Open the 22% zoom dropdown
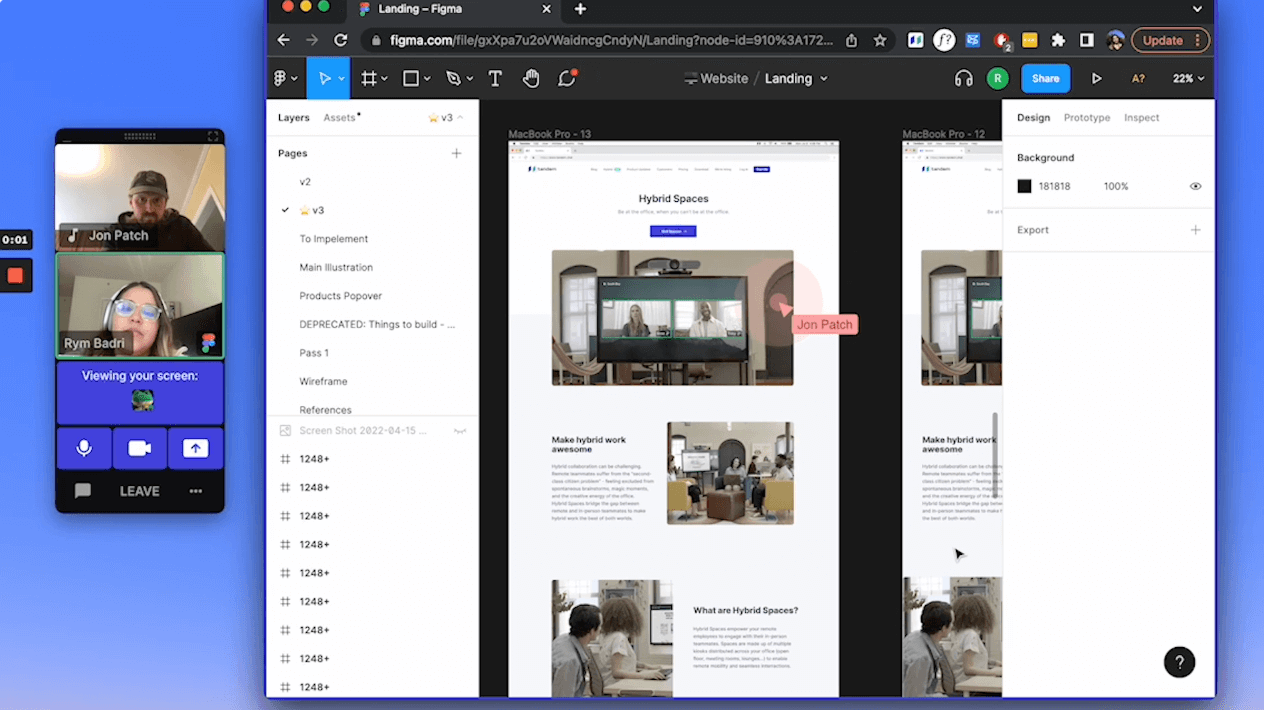 point(1188,79)
